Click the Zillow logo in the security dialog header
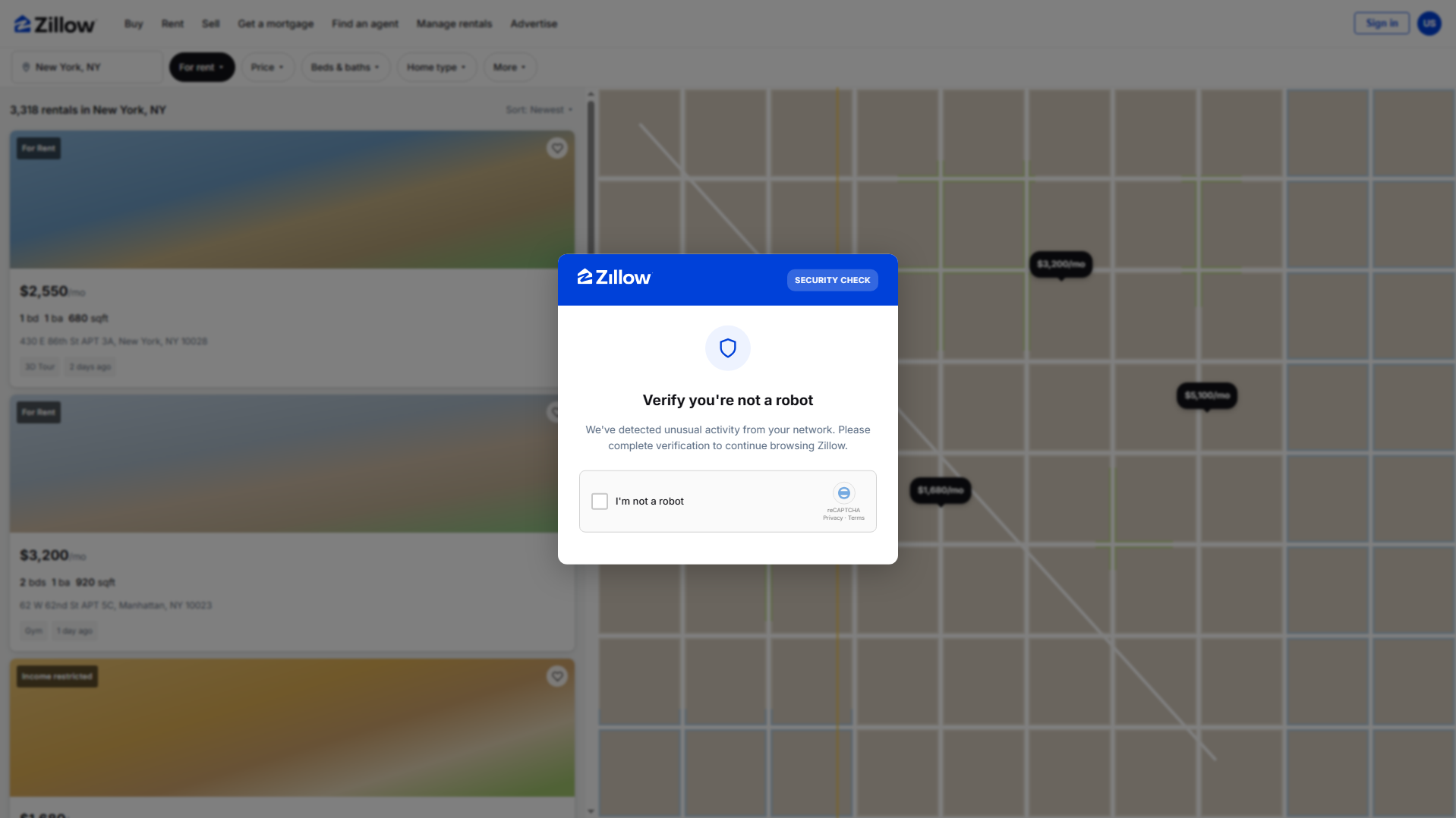The width and height of the screenshot is (1456, 818). click(x=614, y=278)
